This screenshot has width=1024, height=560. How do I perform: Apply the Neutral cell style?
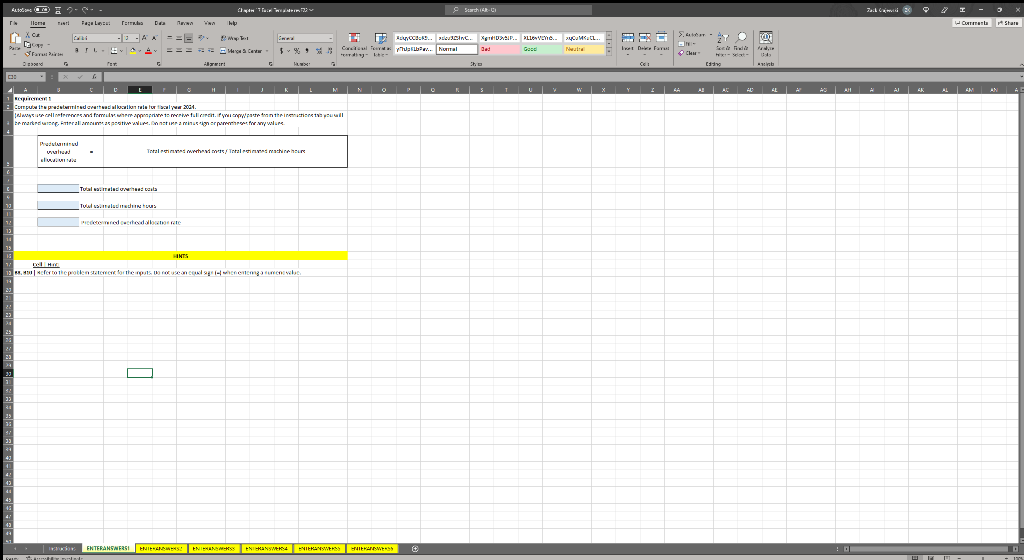(x=584, y=49)
